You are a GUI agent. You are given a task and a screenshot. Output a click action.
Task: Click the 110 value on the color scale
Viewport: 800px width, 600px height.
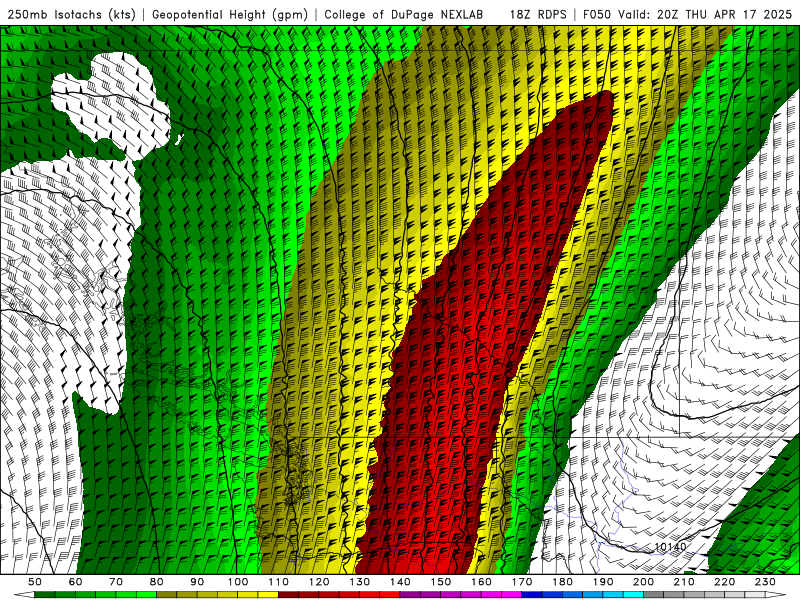pyautogui.click(x=279, y=582)
